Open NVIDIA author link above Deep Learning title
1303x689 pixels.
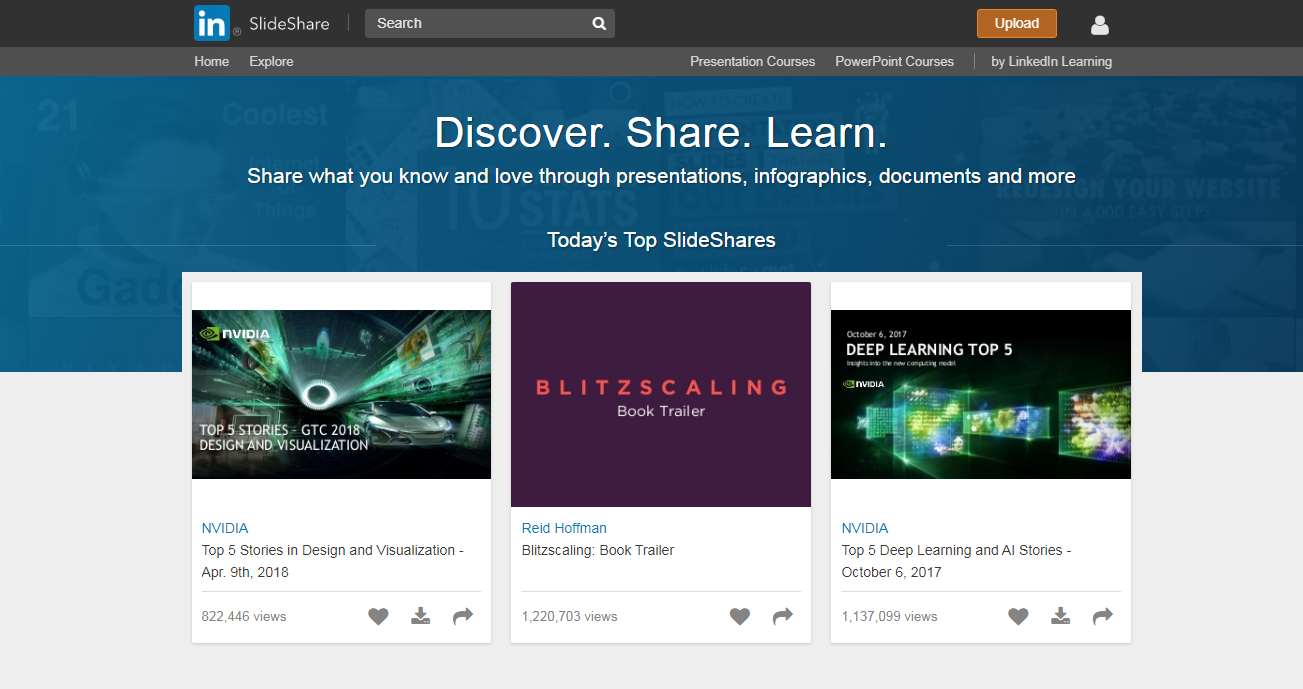click(x=865, y=528)
